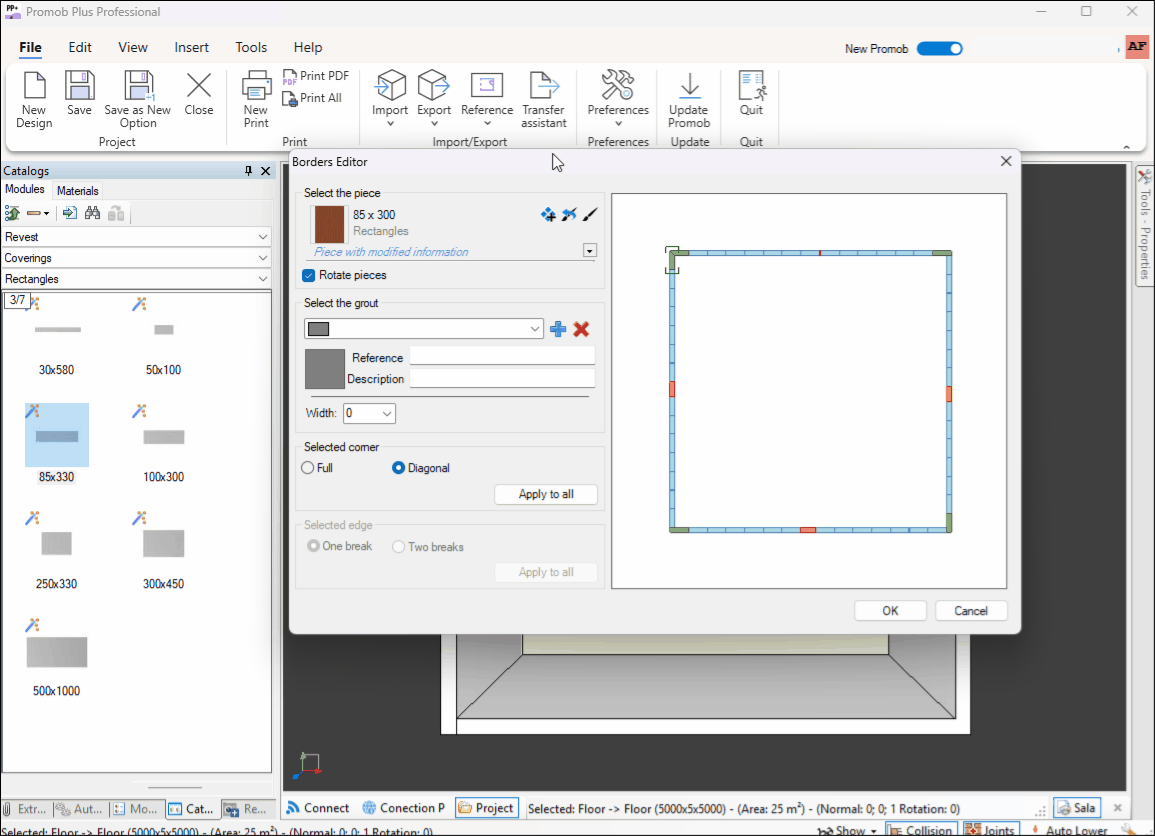The width and height of the screenshot is (1155, 836).
Task: Switch to the Materials tab
Action: pos(77,191)
